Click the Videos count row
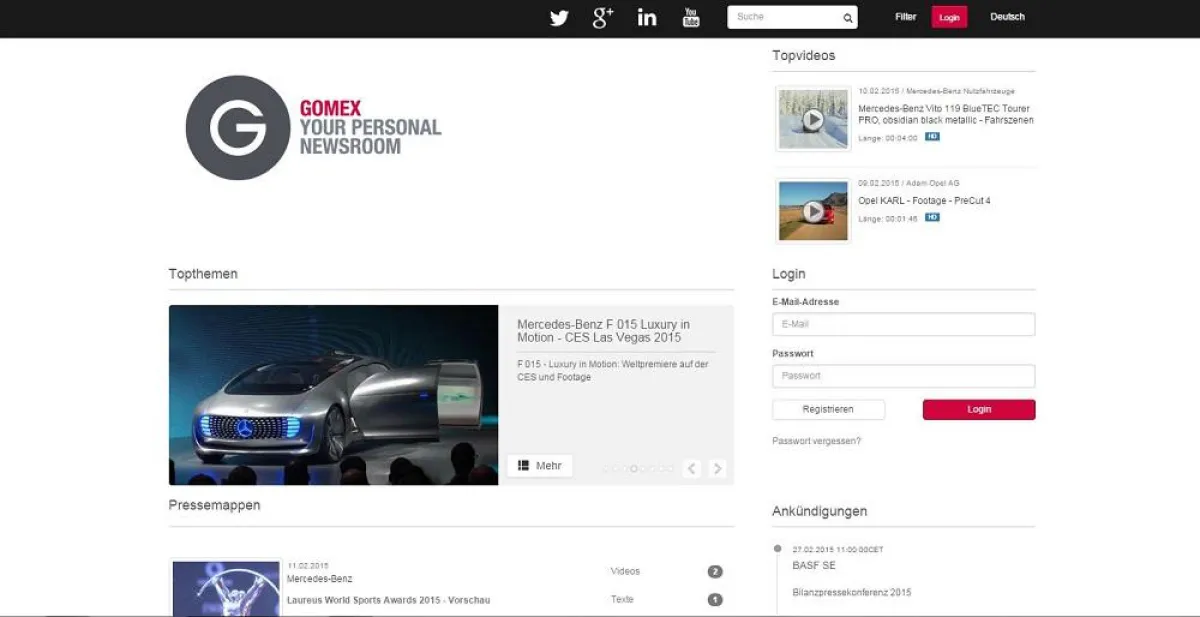Image resolution: width=1200 pixels, height=617 pixels. click(666, 572)
